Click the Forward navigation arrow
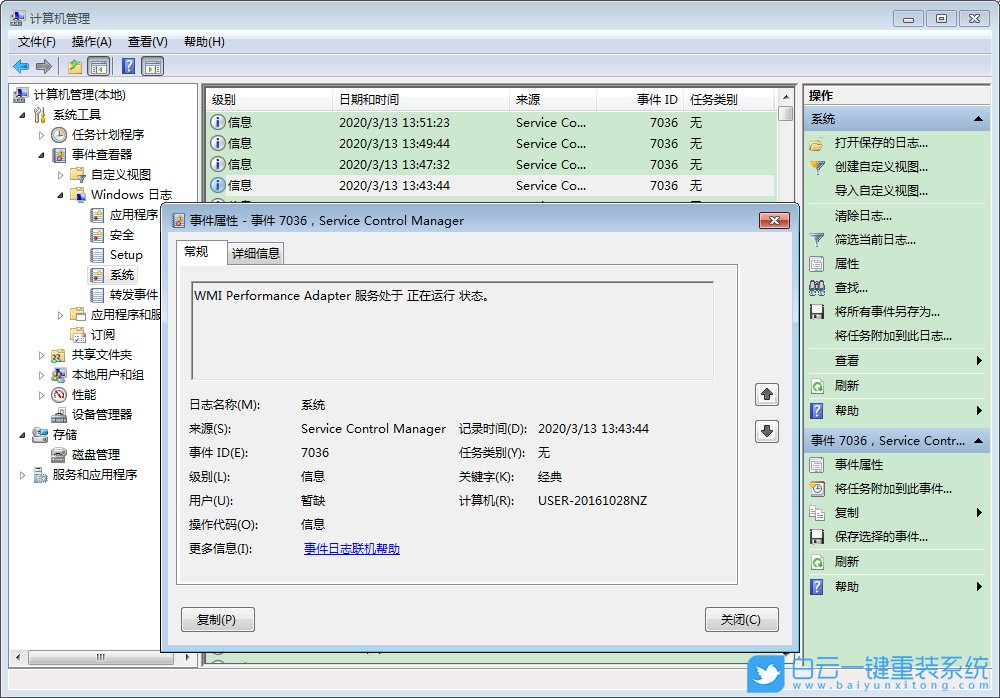Viewport: 1000px width, 698px height. tap(43, 66)
